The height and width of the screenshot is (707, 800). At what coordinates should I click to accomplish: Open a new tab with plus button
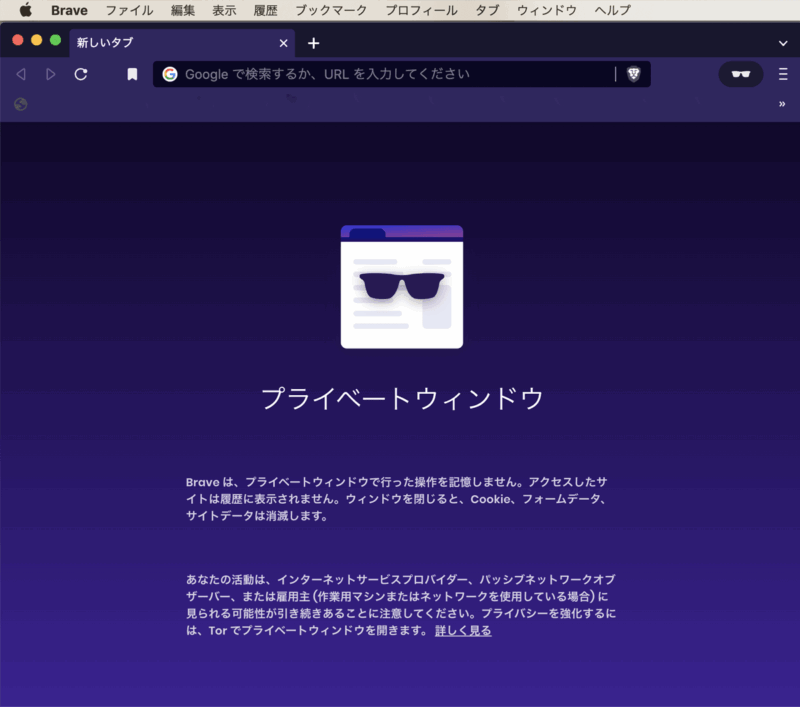313,43
